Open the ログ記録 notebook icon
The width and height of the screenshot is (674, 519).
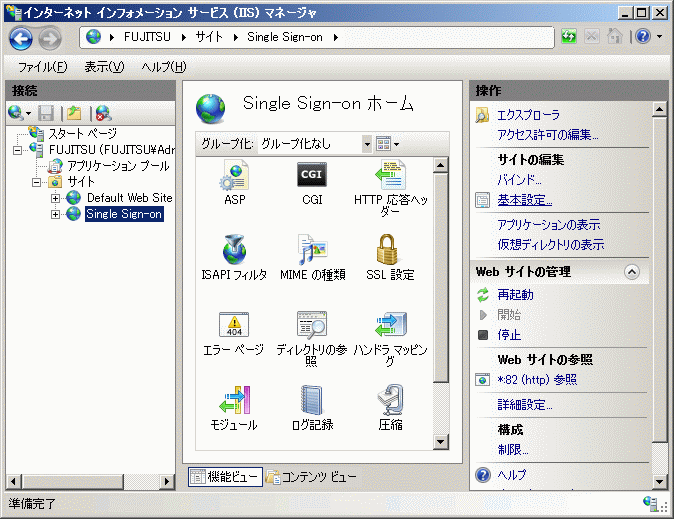click(x=311, y=400)
